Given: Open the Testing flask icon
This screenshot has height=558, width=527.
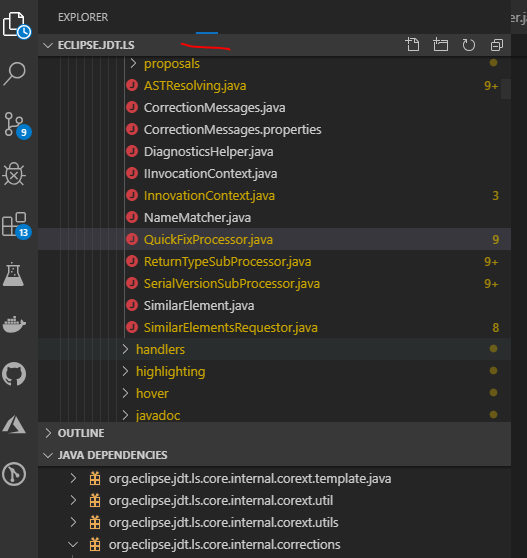Looking at the screenshot, I should 14,274.
